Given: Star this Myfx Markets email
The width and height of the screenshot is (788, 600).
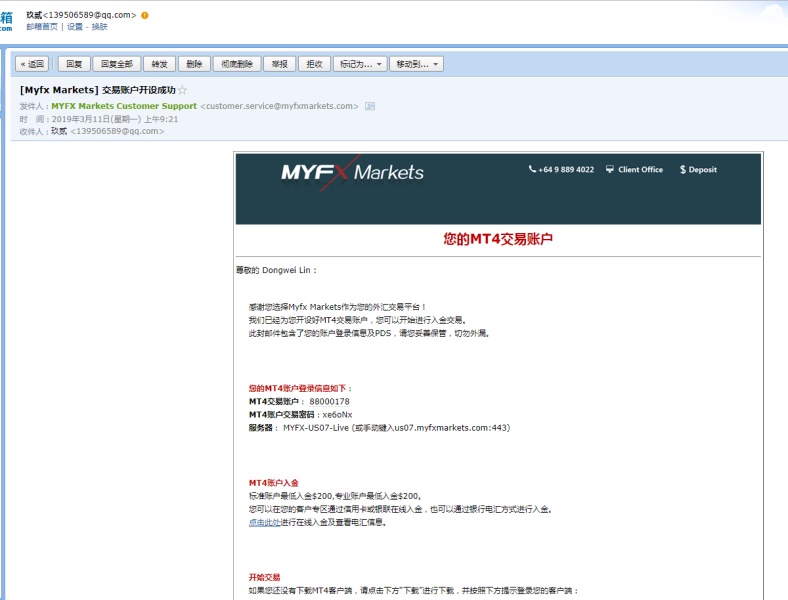Looking at the screenshot, I should click(182, 90).
